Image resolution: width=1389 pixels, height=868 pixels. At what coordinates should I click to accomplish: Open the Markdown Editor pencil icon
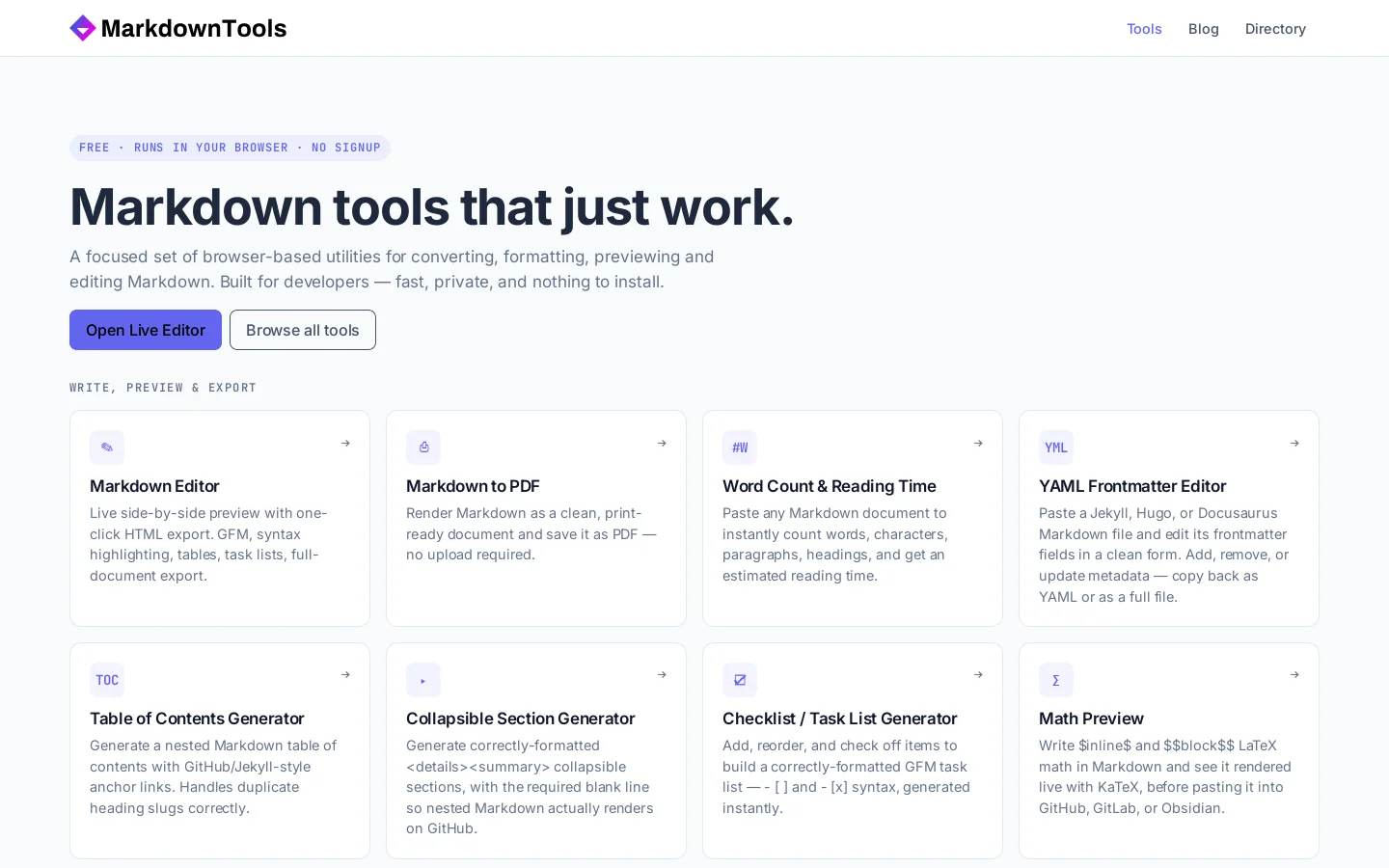click(107, 448)
